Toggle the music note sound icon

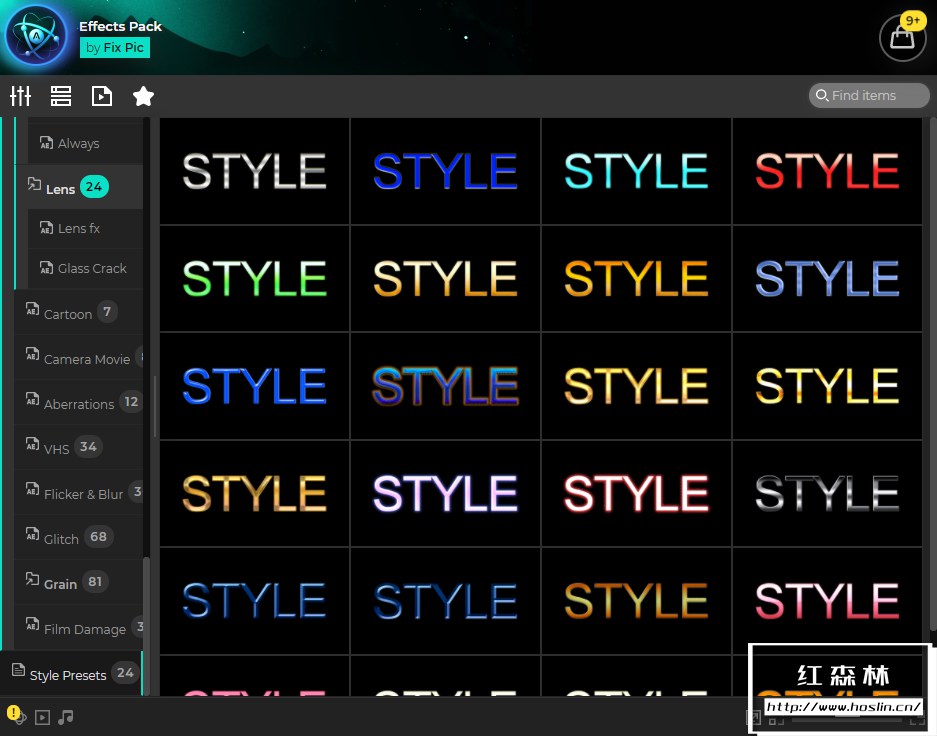coord(66,717)
